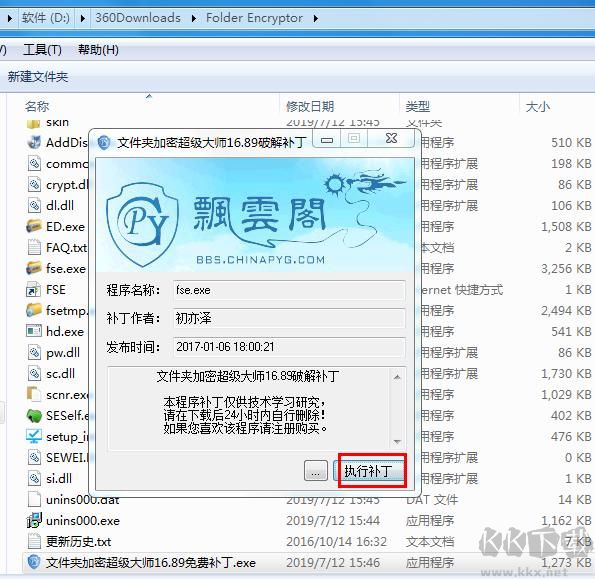
Task: Click the 补丁作者 field showing 初亦泽
Action: tap(289, 318)
